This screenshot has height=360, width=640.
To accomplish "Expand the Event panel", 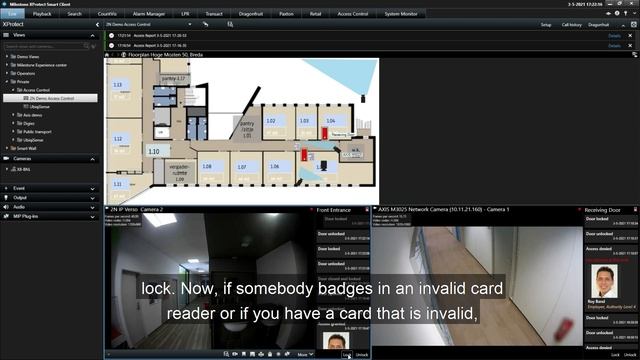I will tap(92, 189).
